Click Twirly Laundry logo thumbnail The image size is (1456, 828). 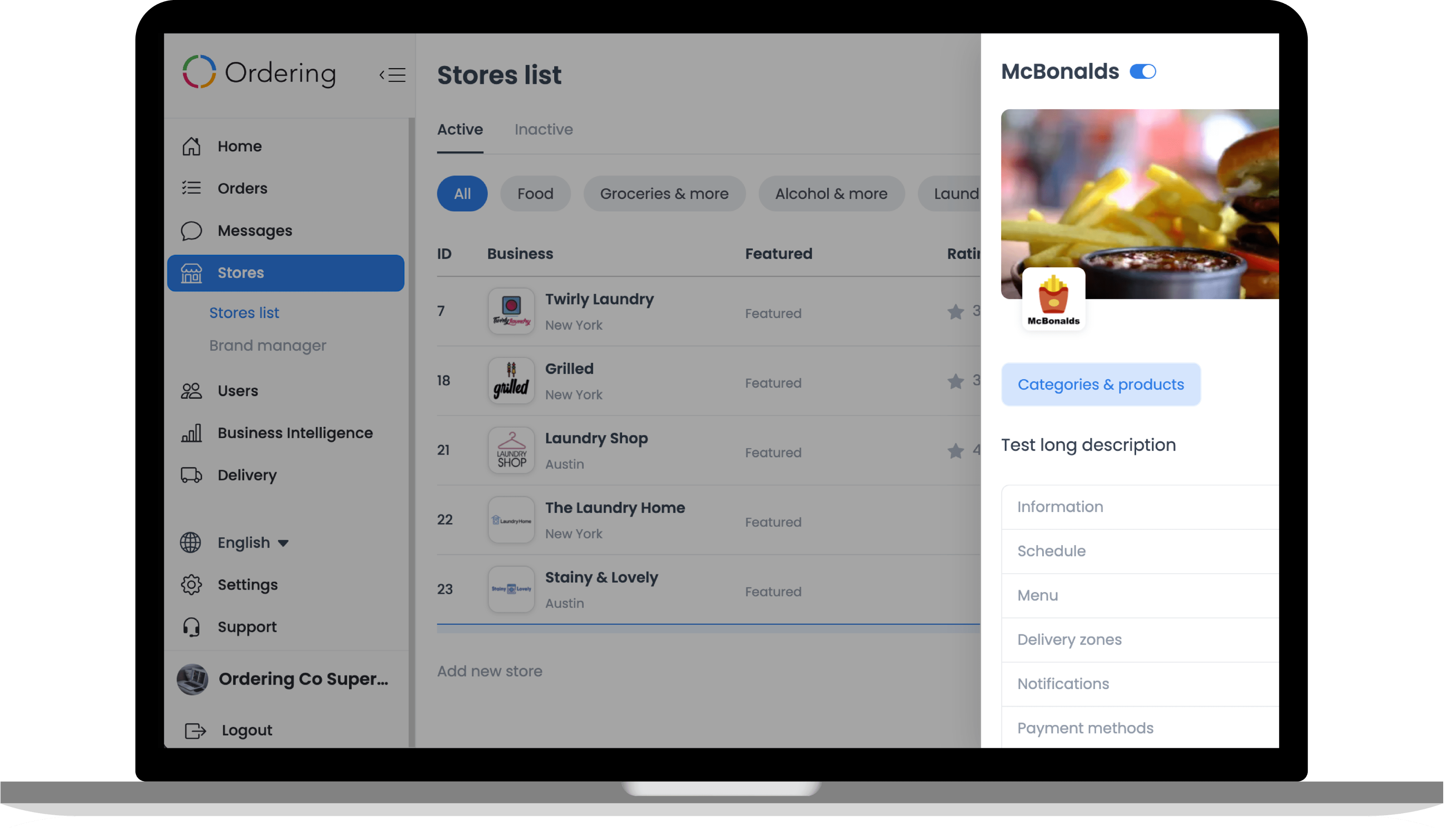(x=511, y=311)
